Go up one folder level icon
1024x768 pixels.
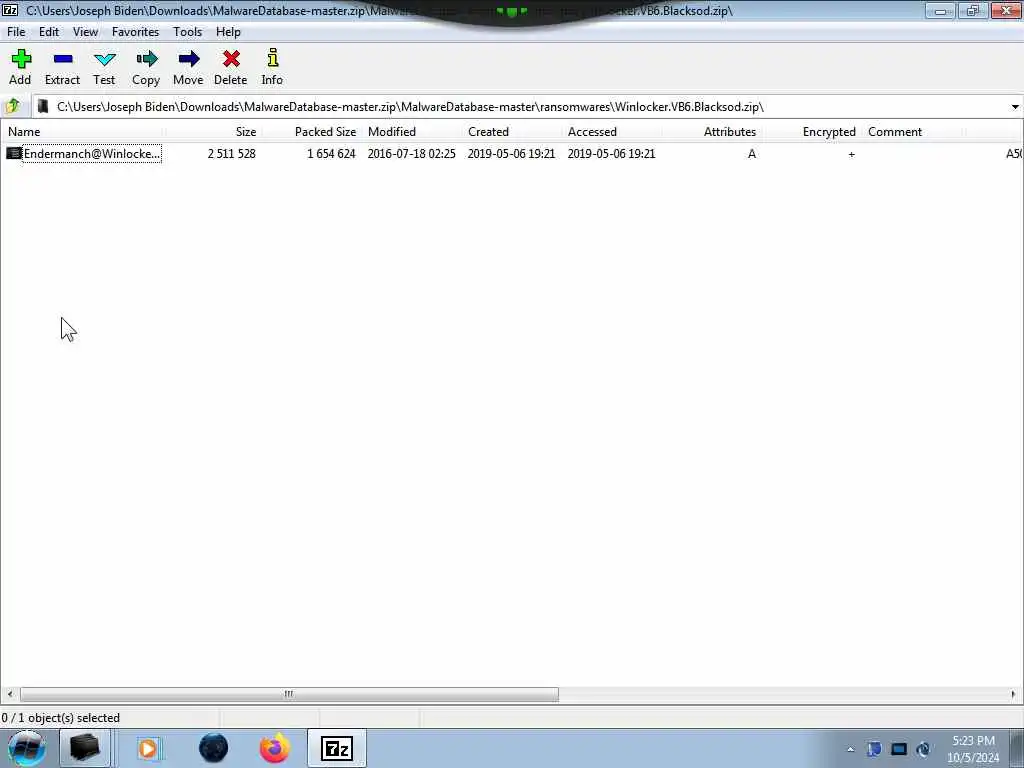(x=13, y=106)
